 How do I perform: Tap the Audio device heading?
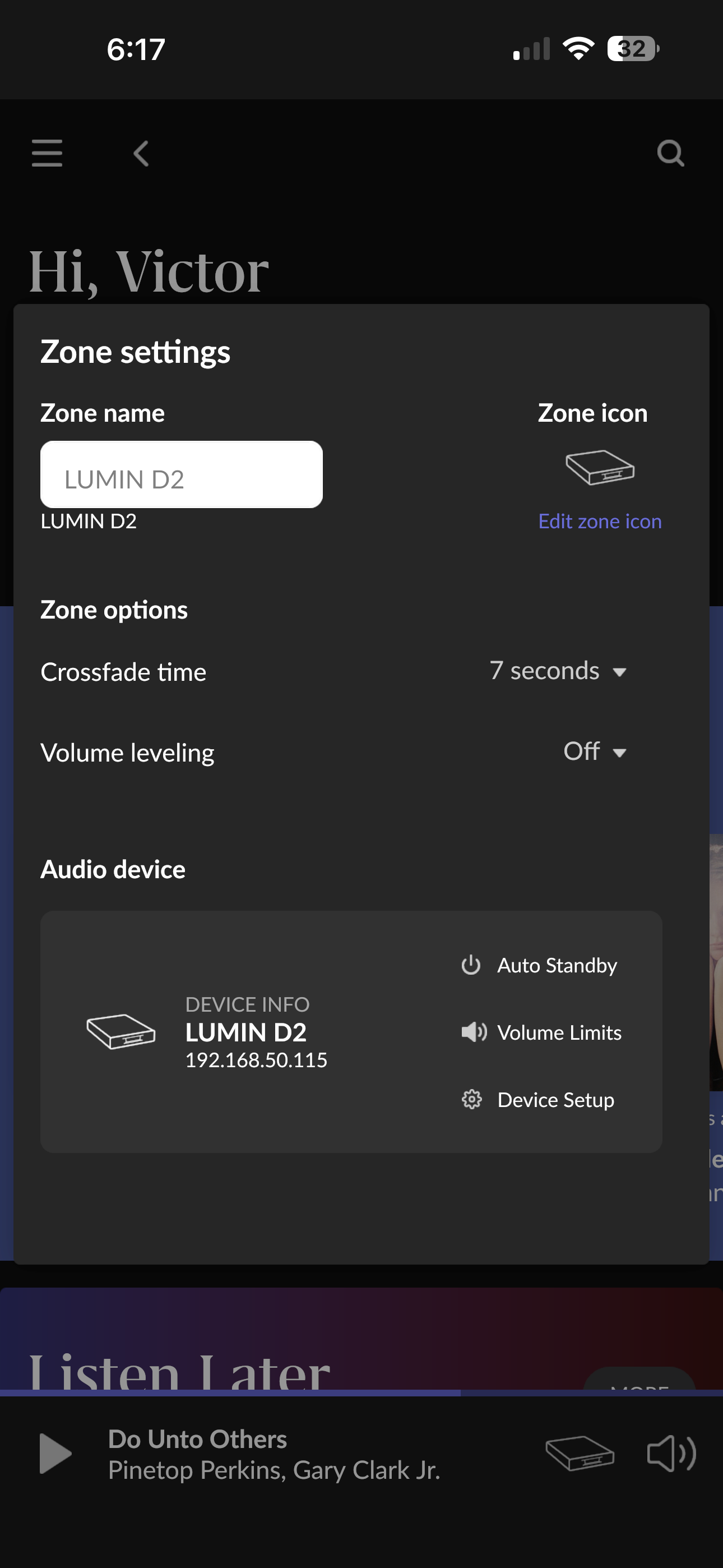click(x=113, y=869)
